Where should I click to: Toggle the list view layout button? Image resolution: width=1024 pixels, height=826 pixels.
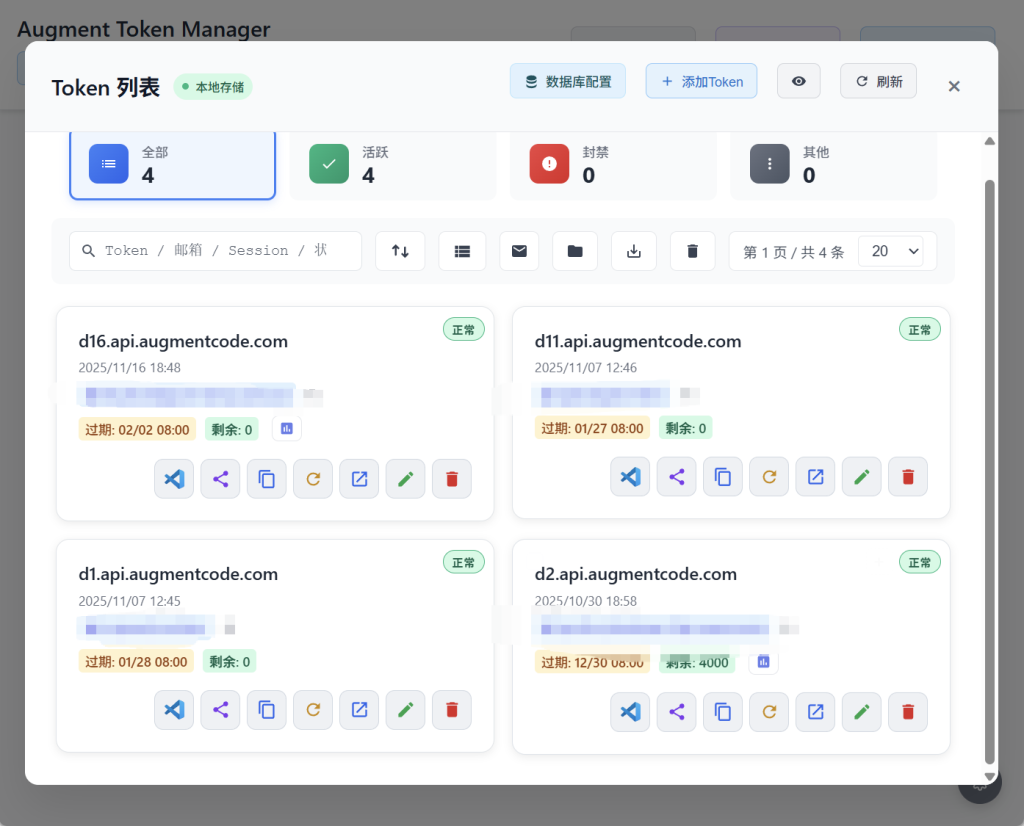coord(462,251)
